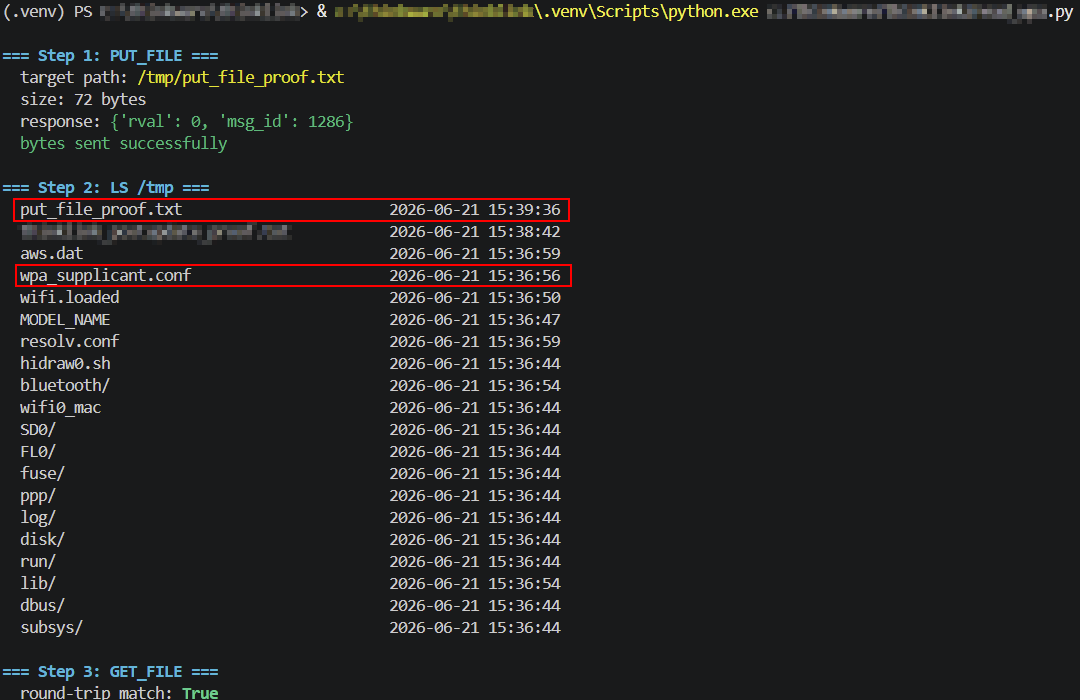The image size is (1080, 700).
Task: Select the "(.venv) PS" prompt text
Action: click(x=48, y=12)
